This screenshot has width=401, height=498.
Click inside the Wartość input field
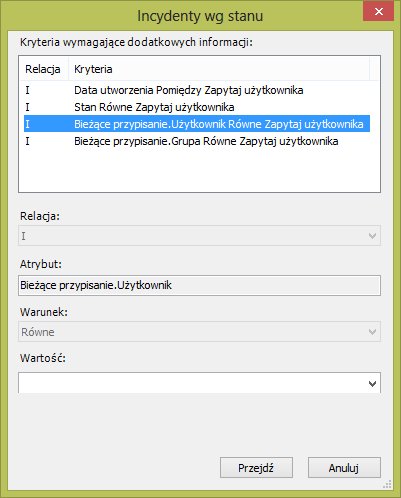pos(192,383)
